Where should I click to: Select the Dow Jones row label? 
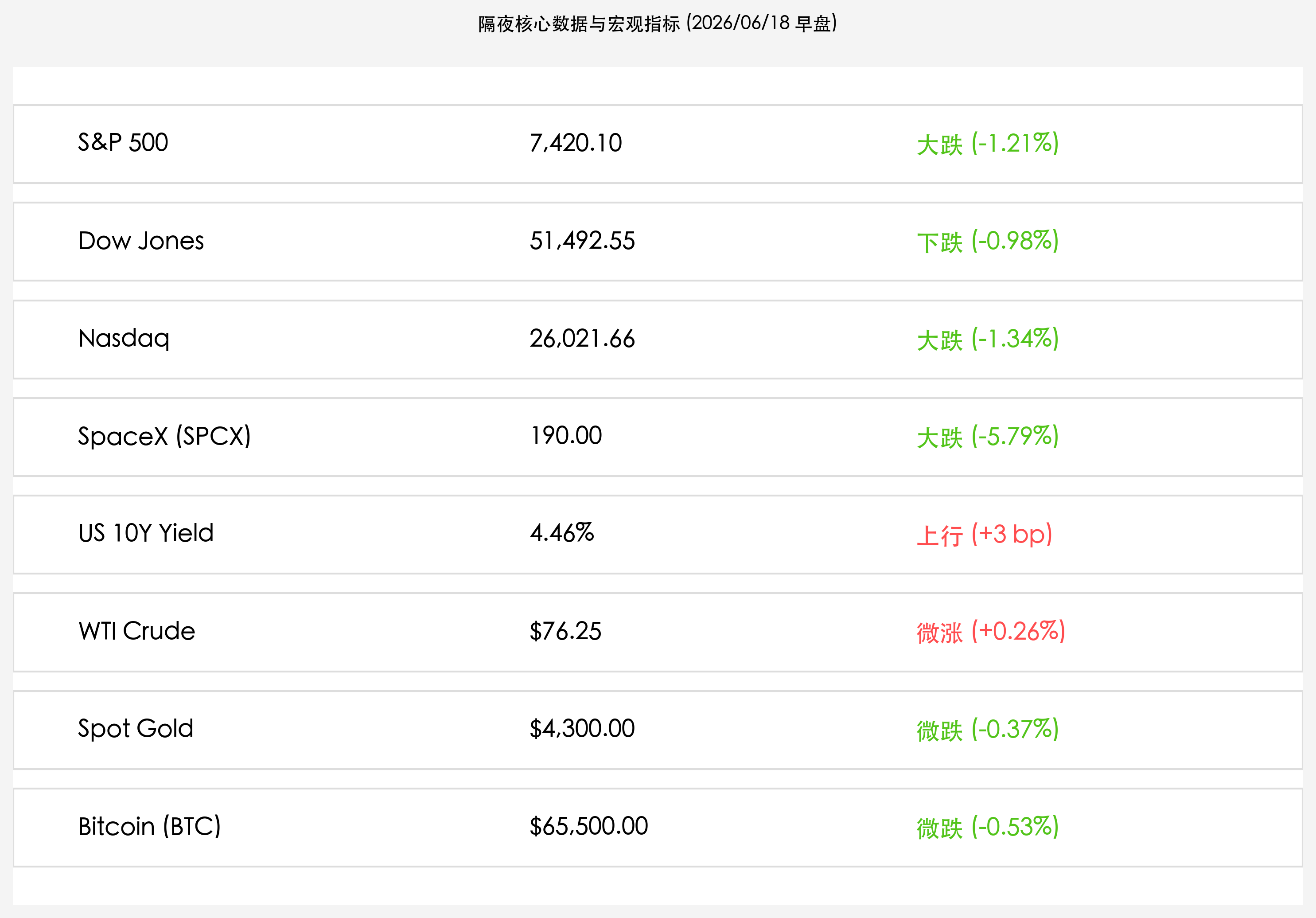click(141, 241)
